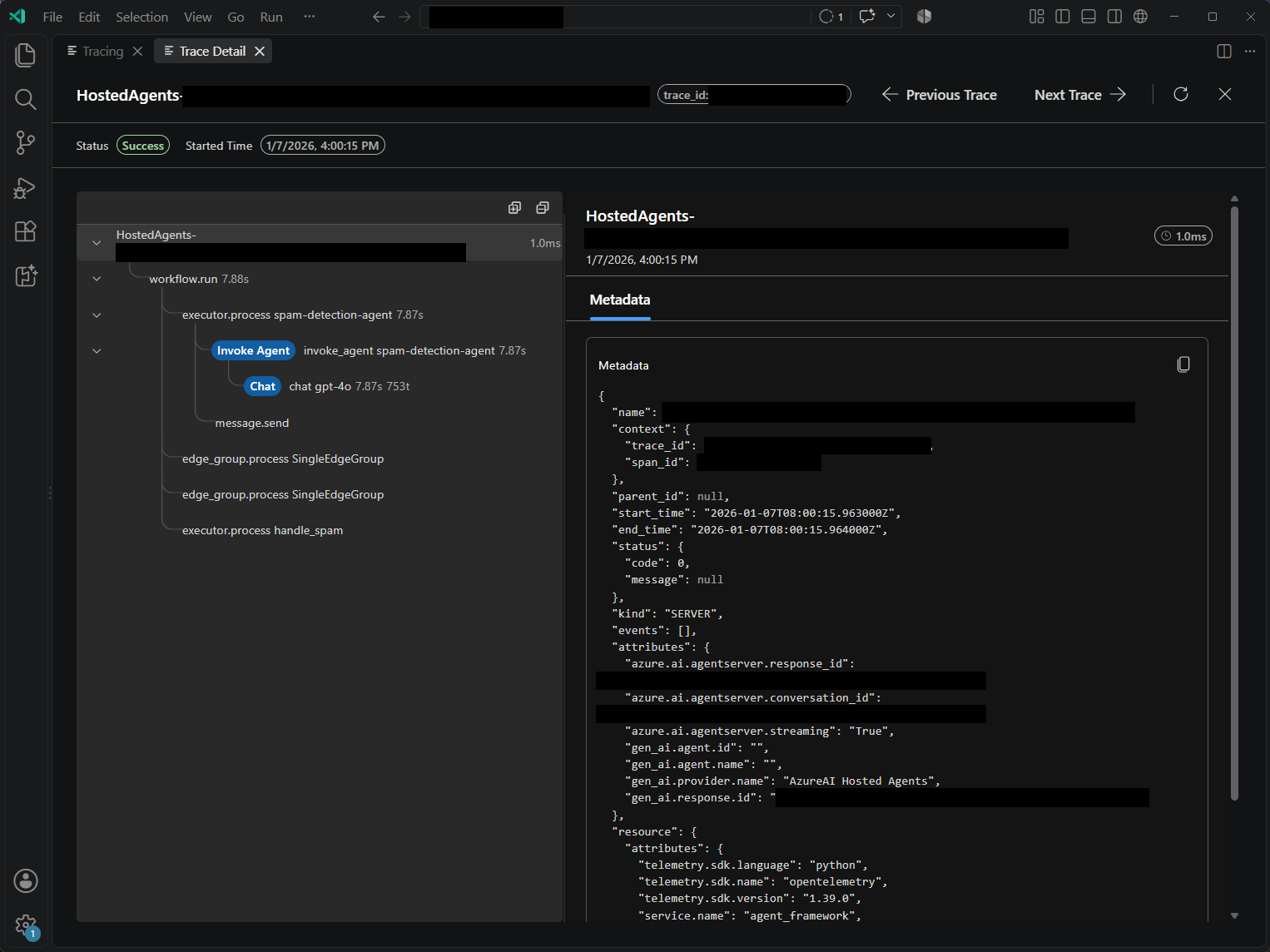Select the message.send span

tap(320, 423)
